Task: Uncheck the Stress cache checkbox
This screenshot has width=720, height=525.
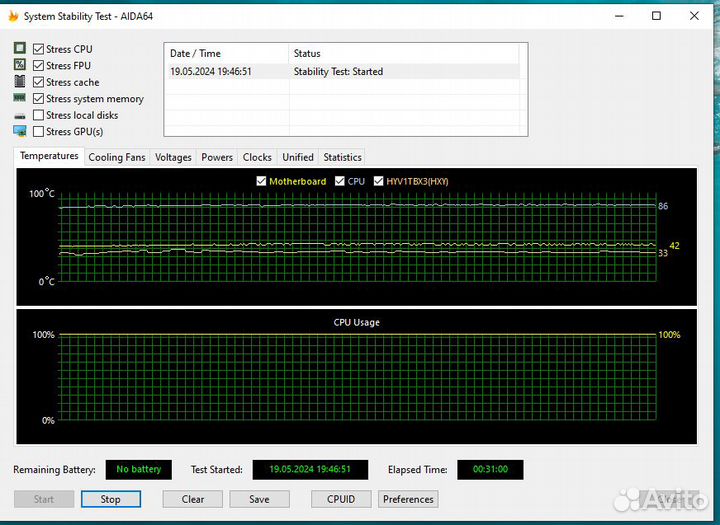Action: [39, 82]
